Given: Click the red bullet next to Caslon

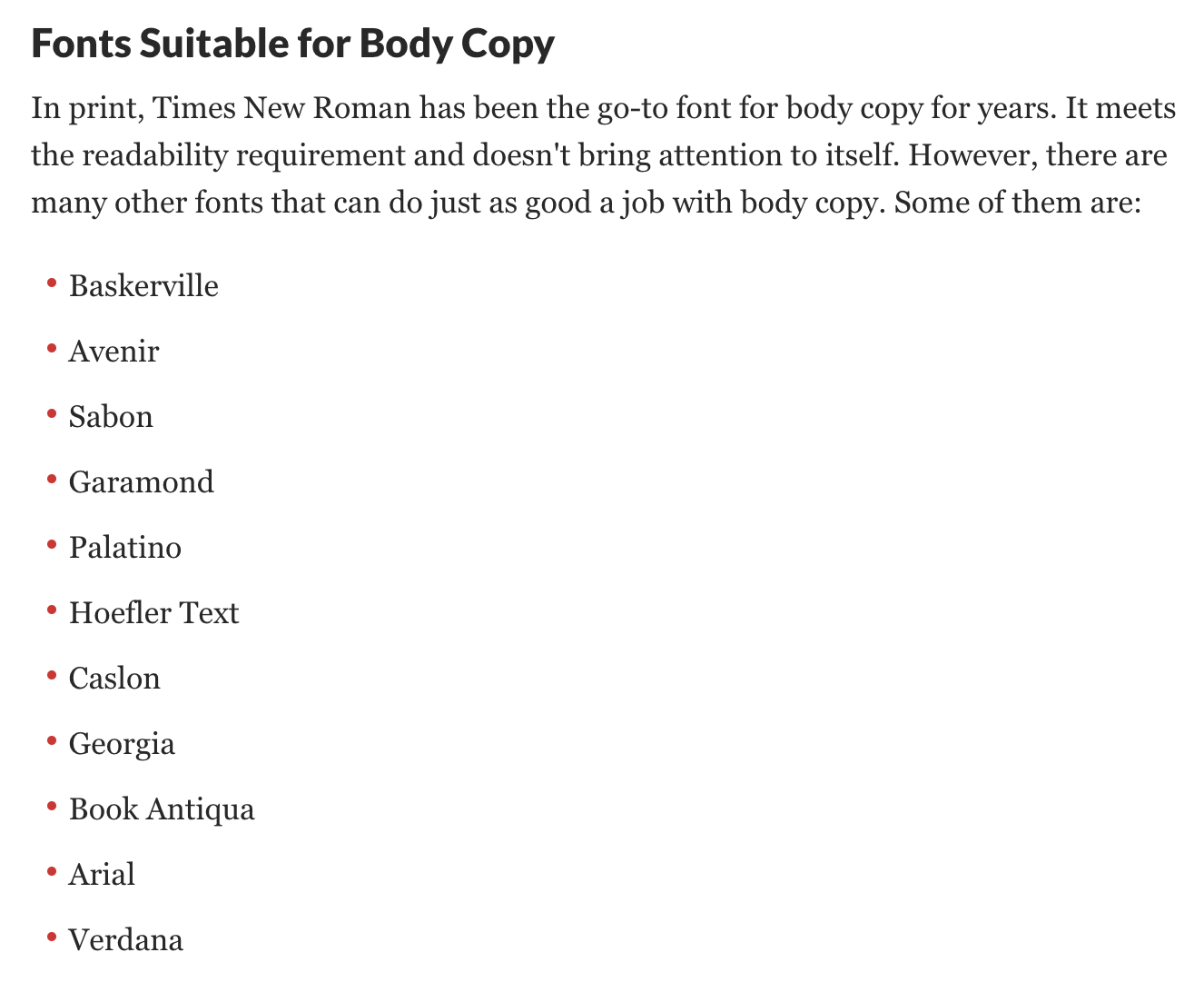Looking at the screenshot, I should pyautogui.click(x=52, y=675).
